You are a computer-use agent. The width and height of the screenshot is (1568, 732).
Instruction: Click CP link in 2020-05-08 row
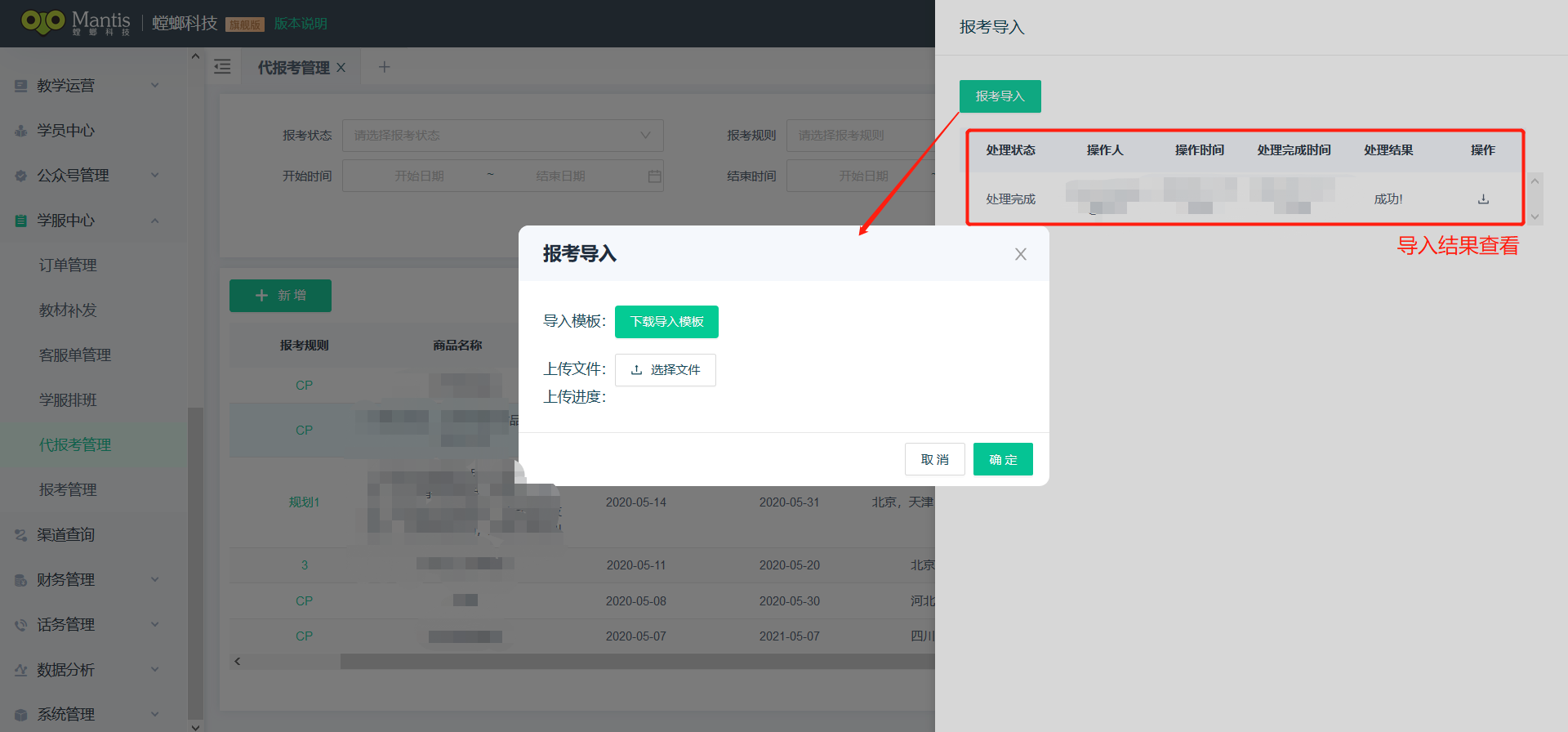coord(304,601)
